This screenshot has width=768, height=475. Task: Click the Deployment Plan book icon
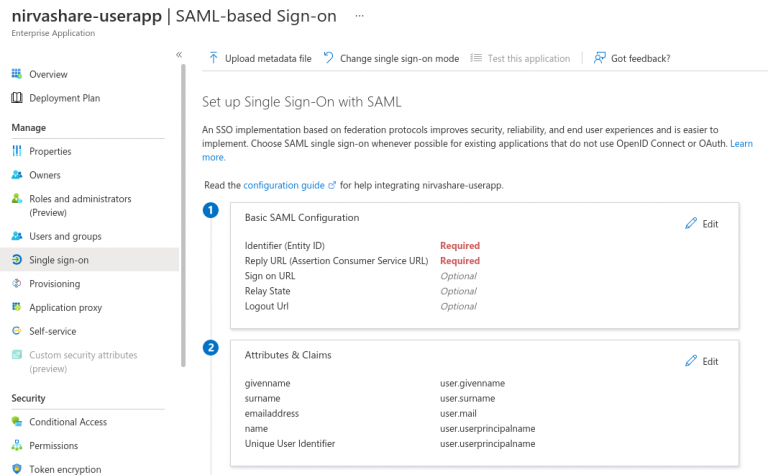(x=17, y=97)
